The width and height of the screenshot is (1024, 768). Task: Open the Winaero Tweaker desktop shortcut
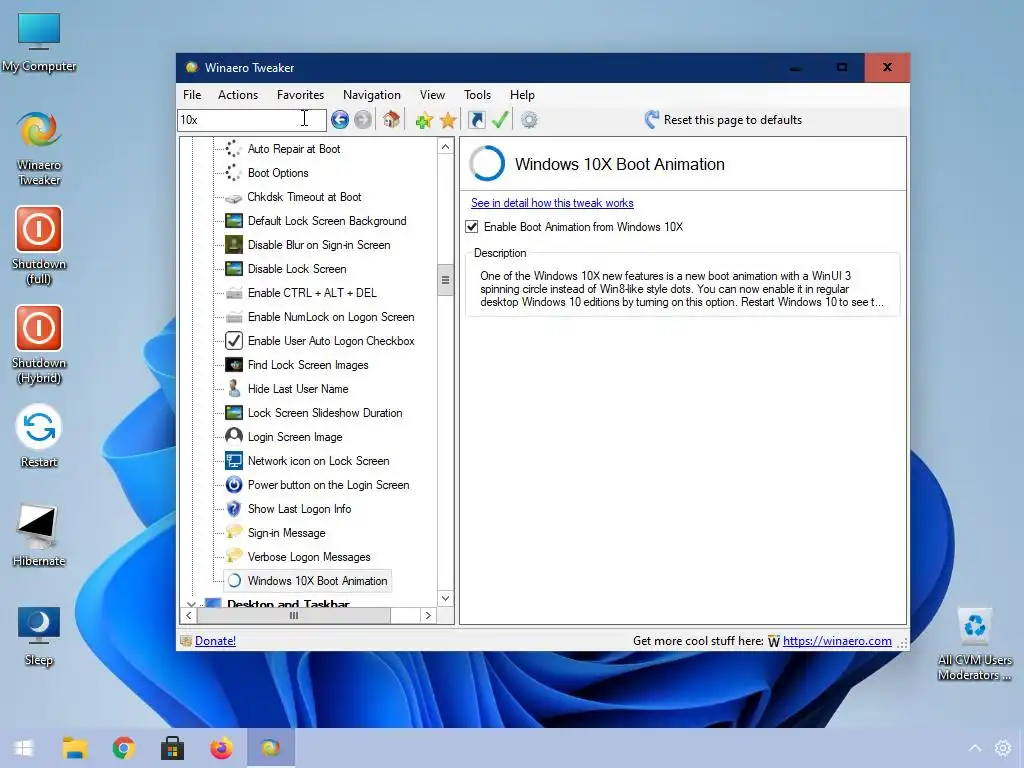39,149
